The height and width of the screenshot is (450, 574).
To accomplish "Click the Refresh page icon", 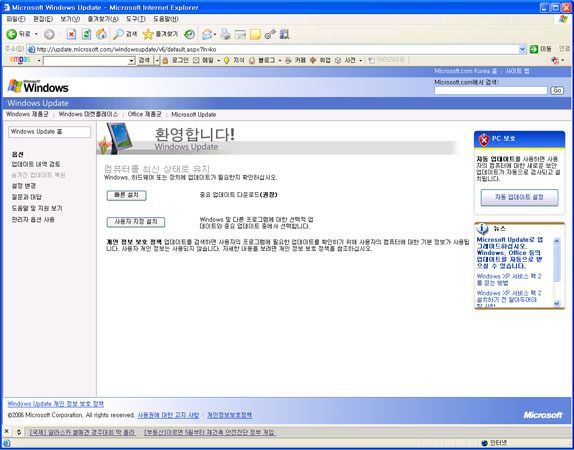I will (x=86, y=34).
